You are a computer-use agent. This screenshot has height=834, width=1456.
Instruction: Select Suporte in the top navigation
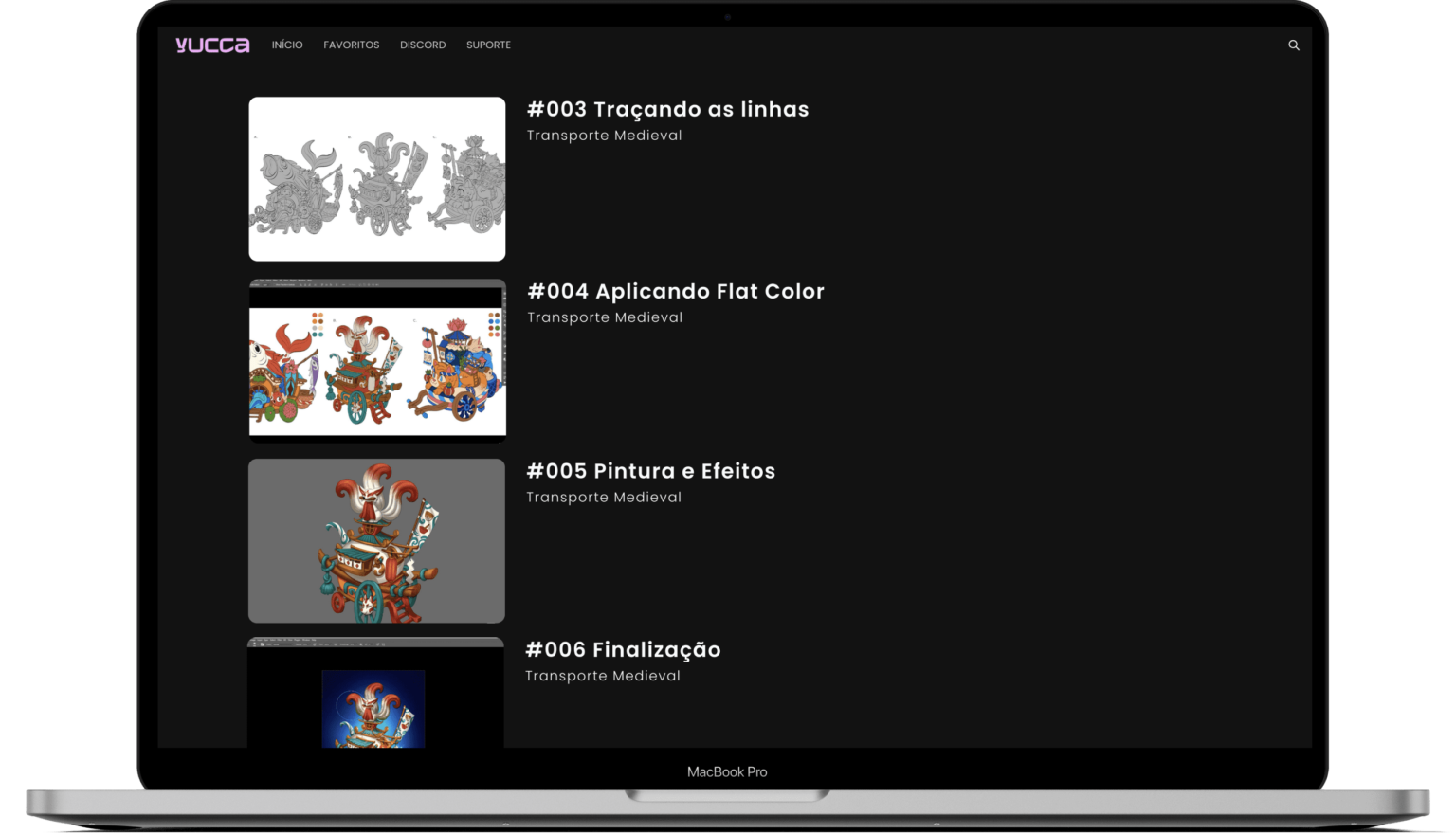click(488, 45)
